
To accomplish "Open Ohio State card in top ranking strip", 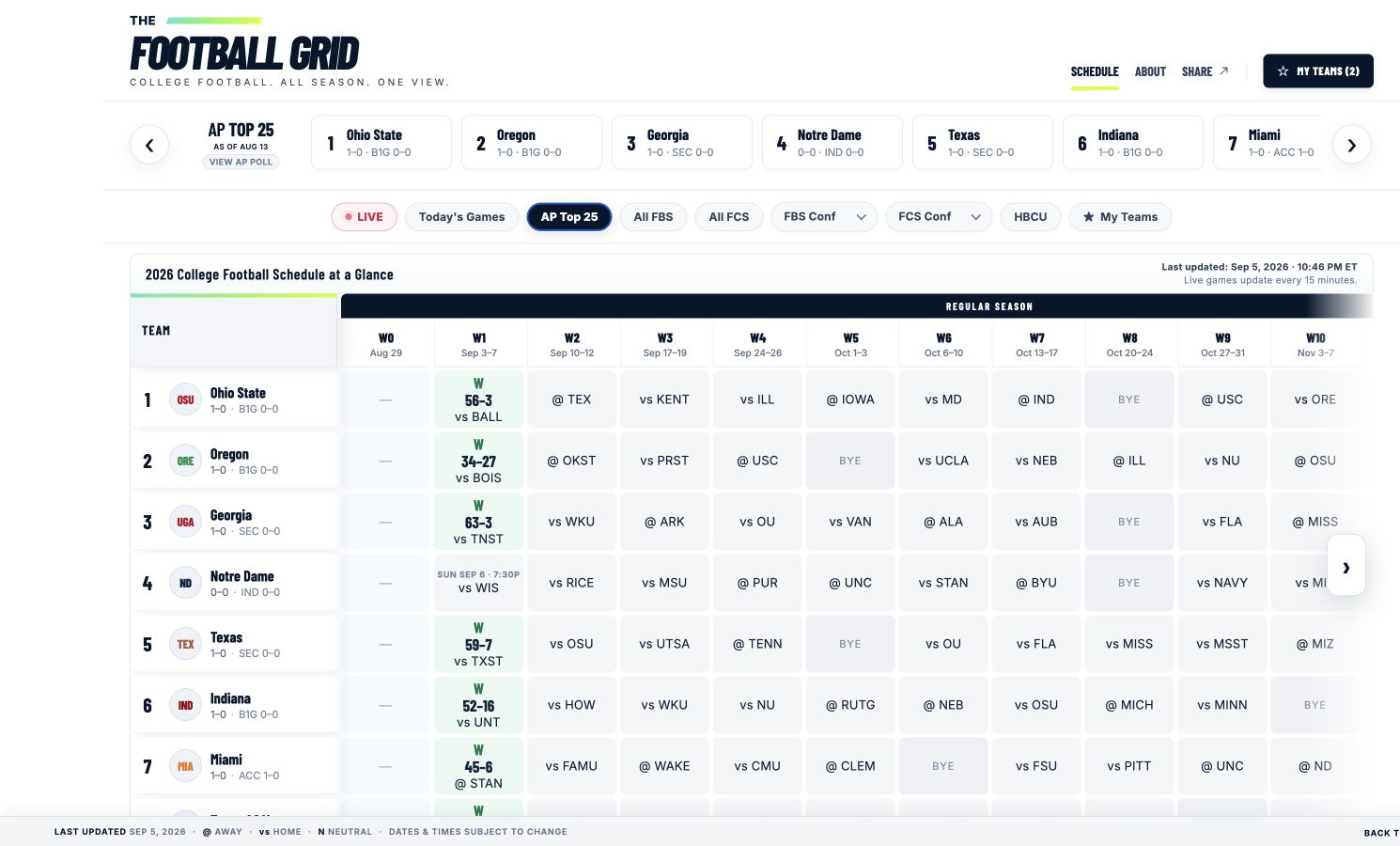I will 381,143.
